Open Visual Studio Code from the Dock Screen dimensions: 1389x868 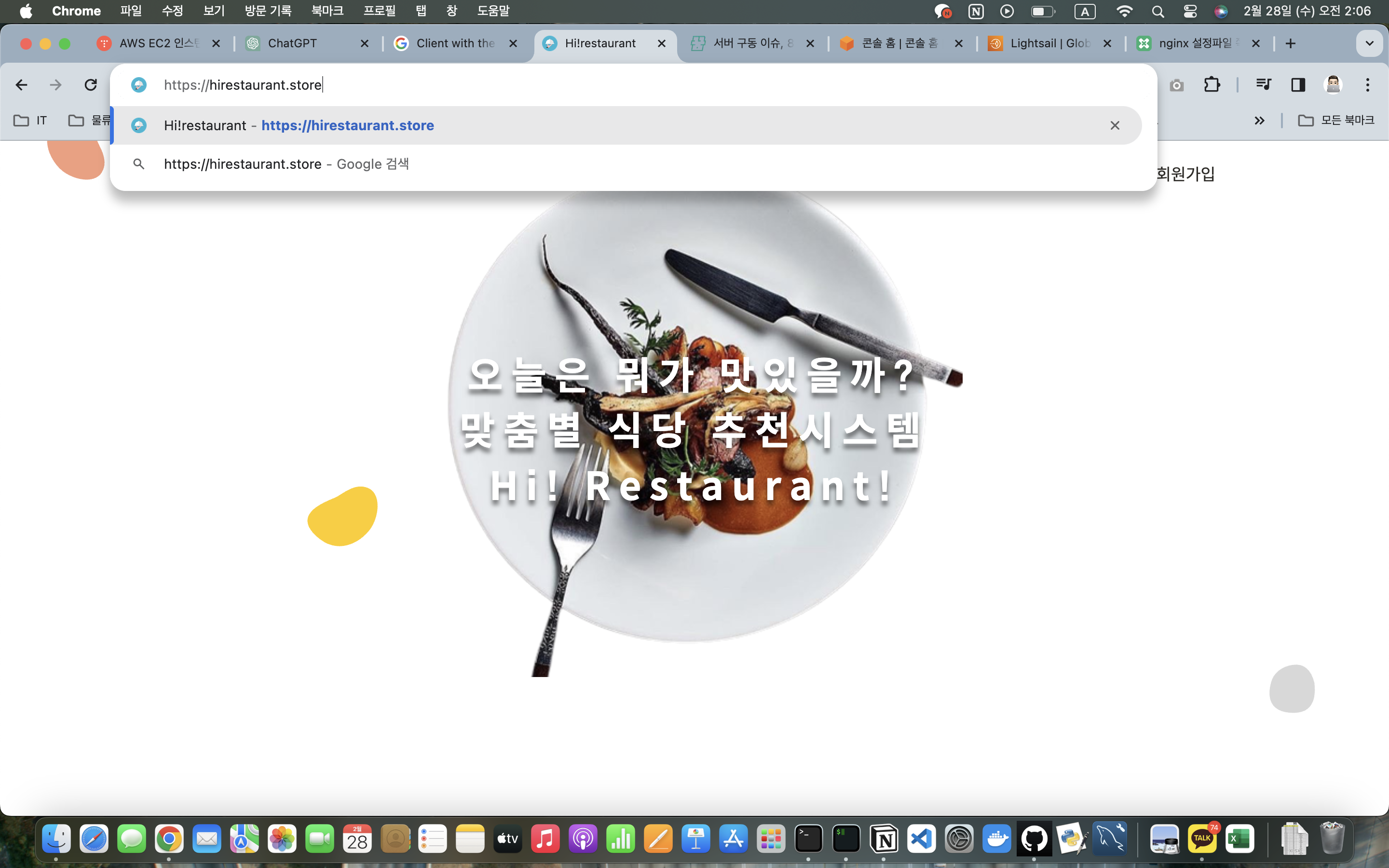[x=922, y=839]
